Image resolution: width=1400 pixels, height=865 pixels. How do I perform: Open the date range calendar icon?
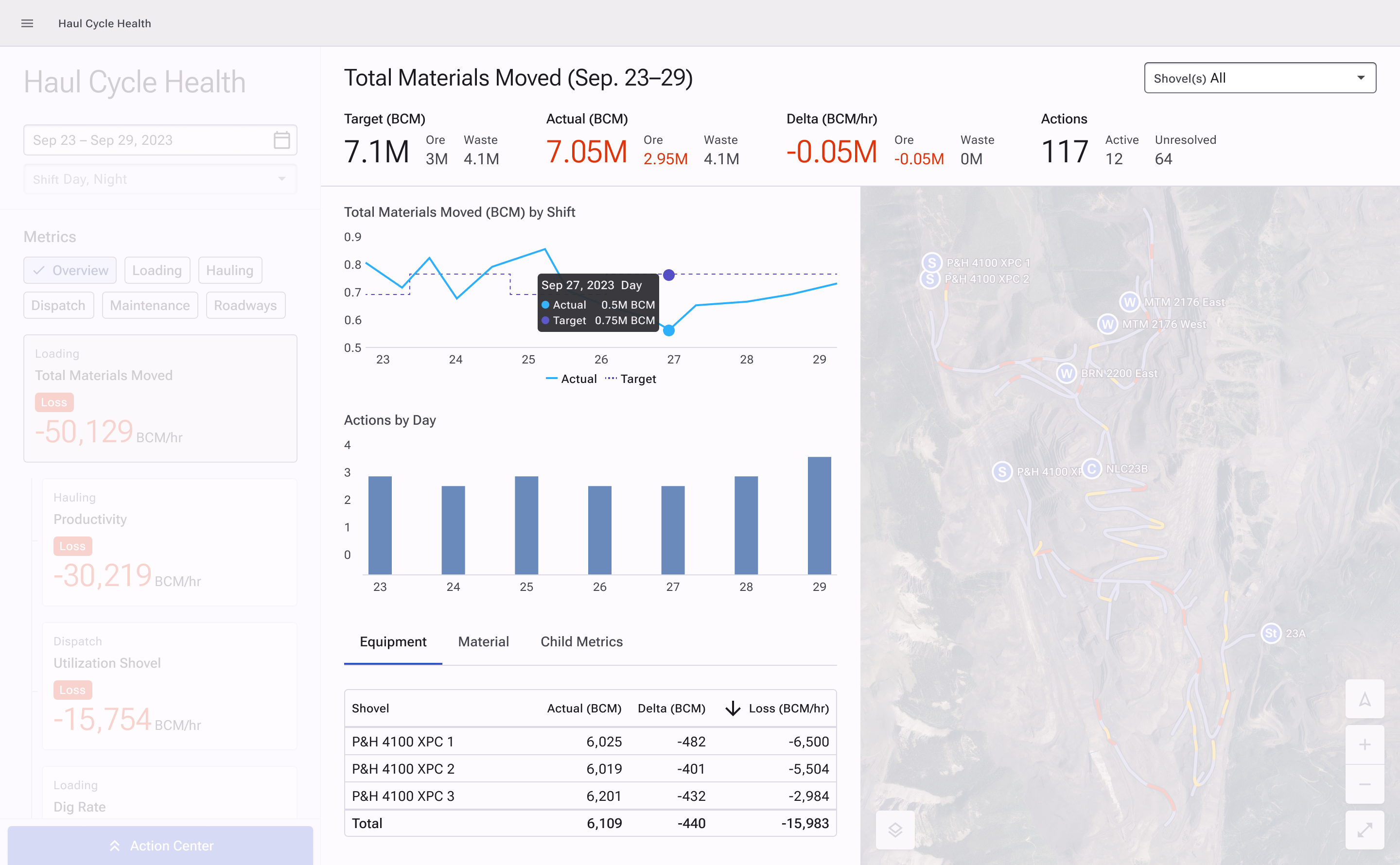click(x=281, y=140)
